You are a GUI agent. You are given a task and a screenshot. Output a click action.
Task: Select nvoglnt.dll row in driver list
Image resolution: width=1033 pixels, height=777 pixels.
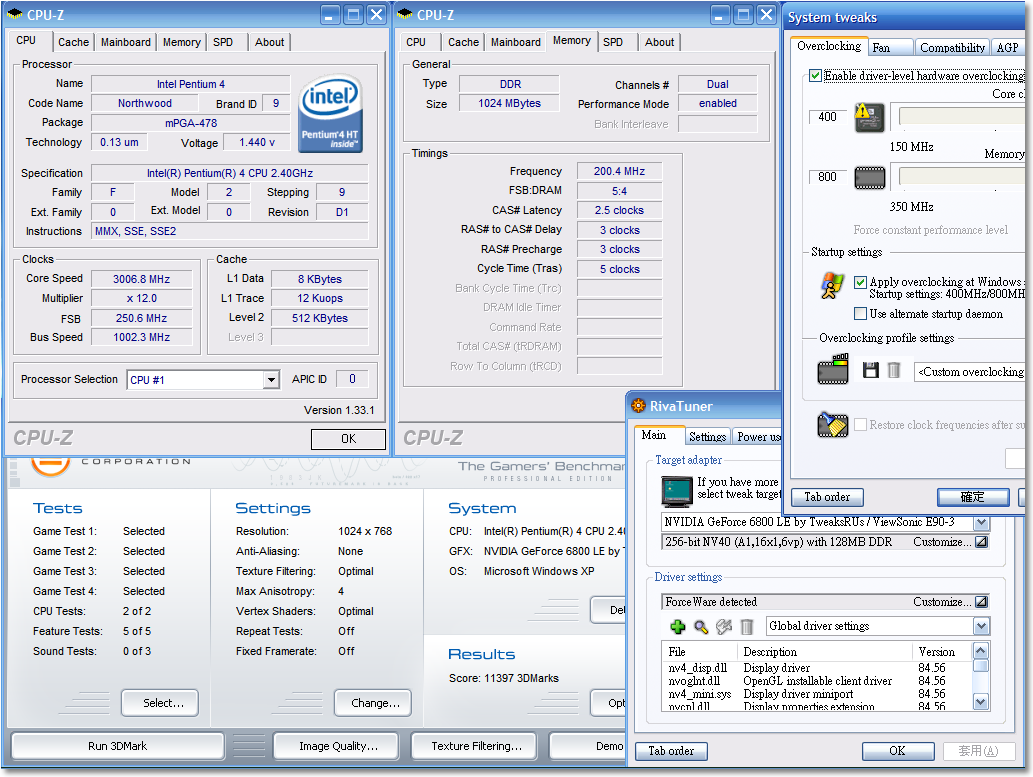818,681
